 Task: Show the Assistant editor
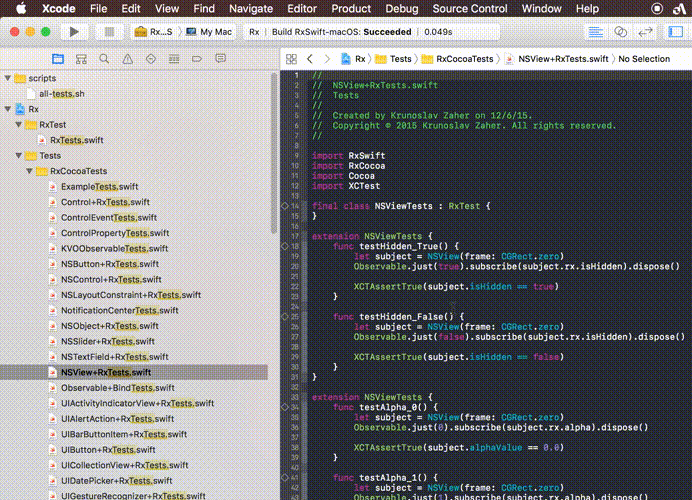pyautogui.click(x=621, y=32)
